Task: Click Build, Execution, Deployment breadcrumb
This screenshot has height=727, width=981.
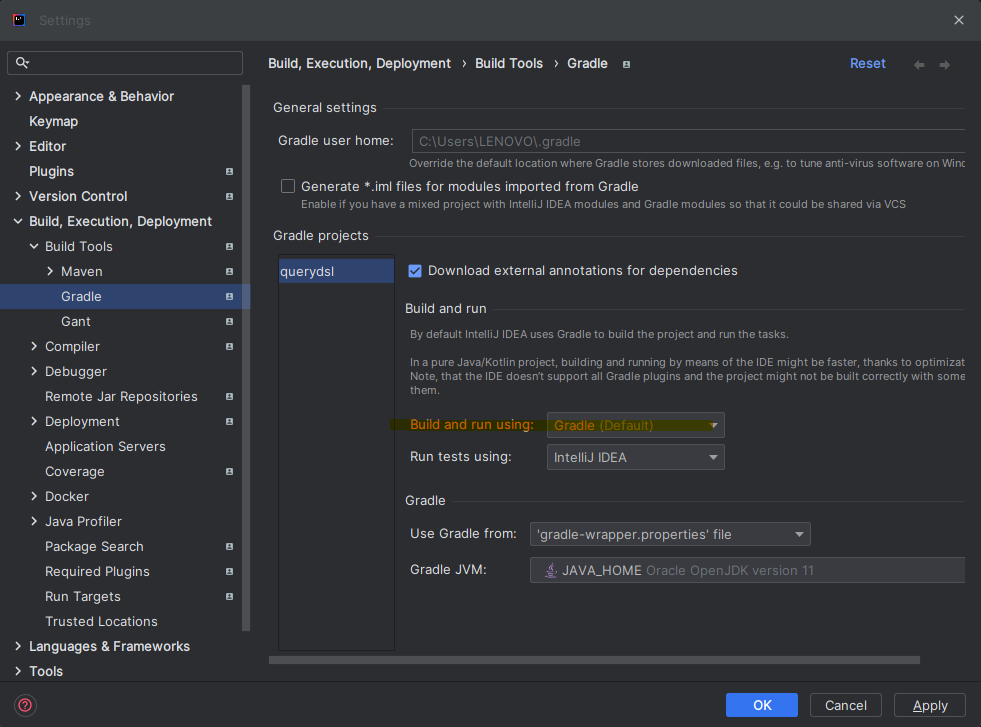Action: pos(359,64)
